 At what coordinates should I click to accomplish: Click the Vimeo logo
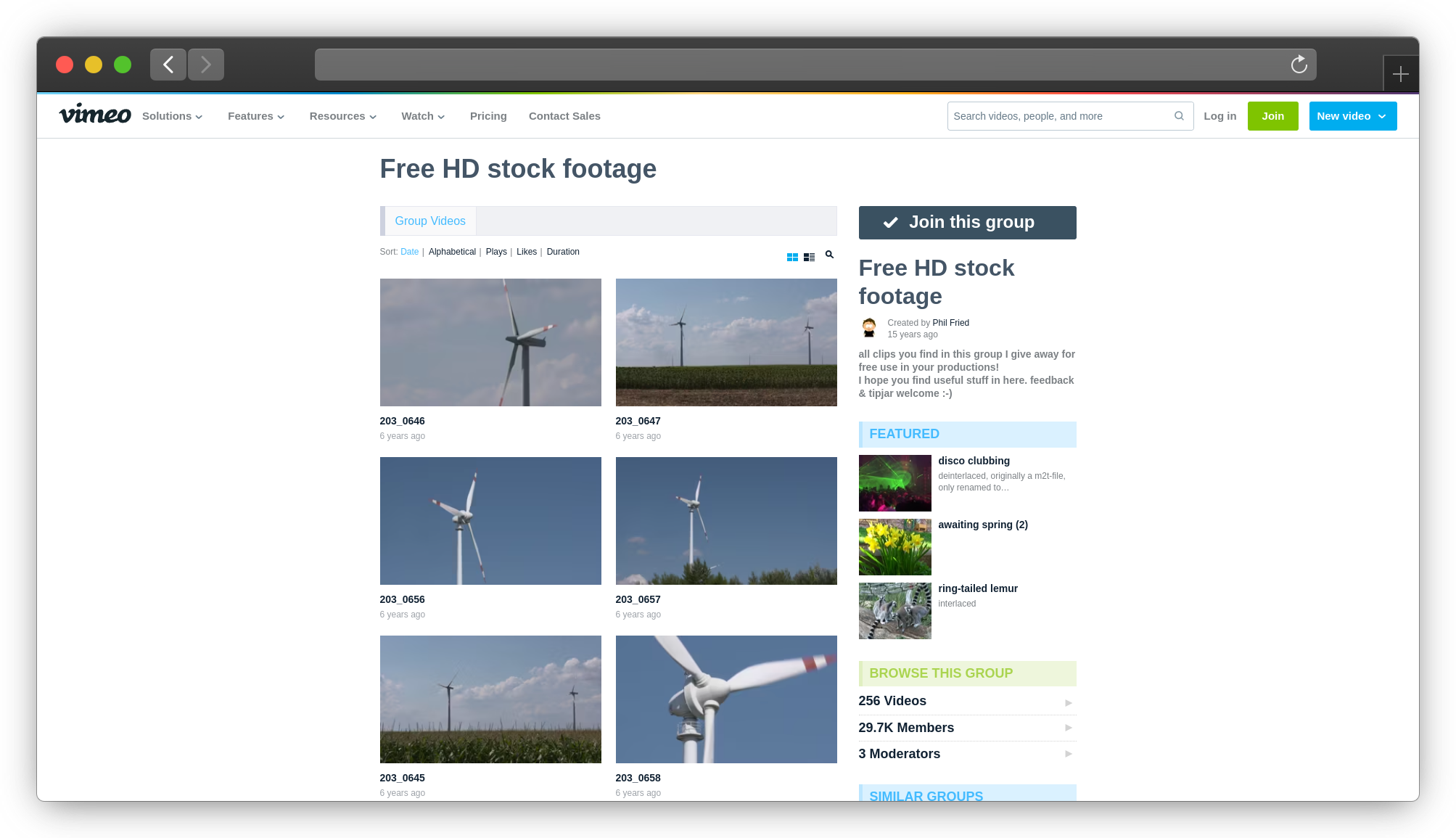coord(95,115)
